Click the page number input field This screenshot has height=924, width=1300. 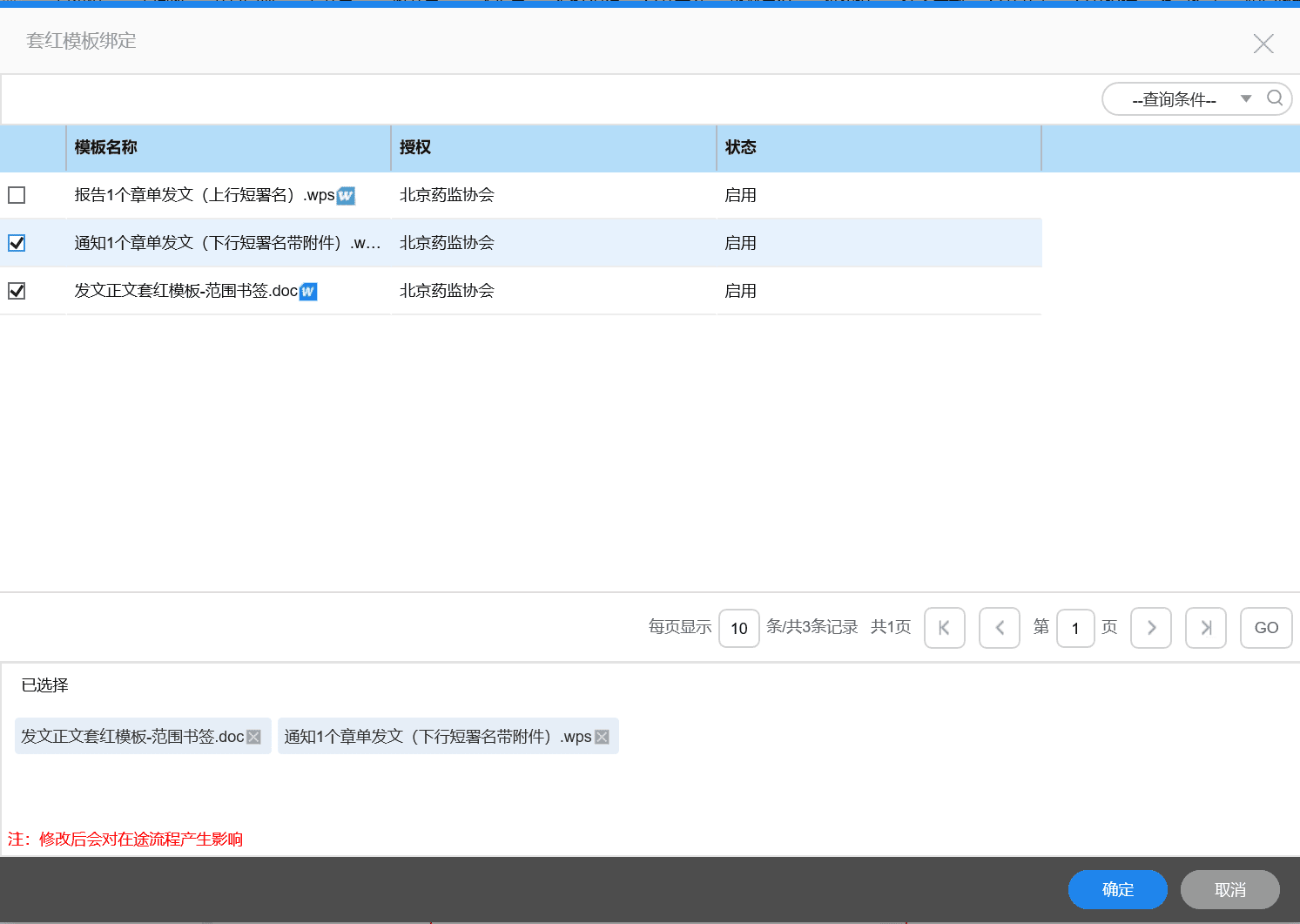pyautogui.click(x=1075, y=628)
